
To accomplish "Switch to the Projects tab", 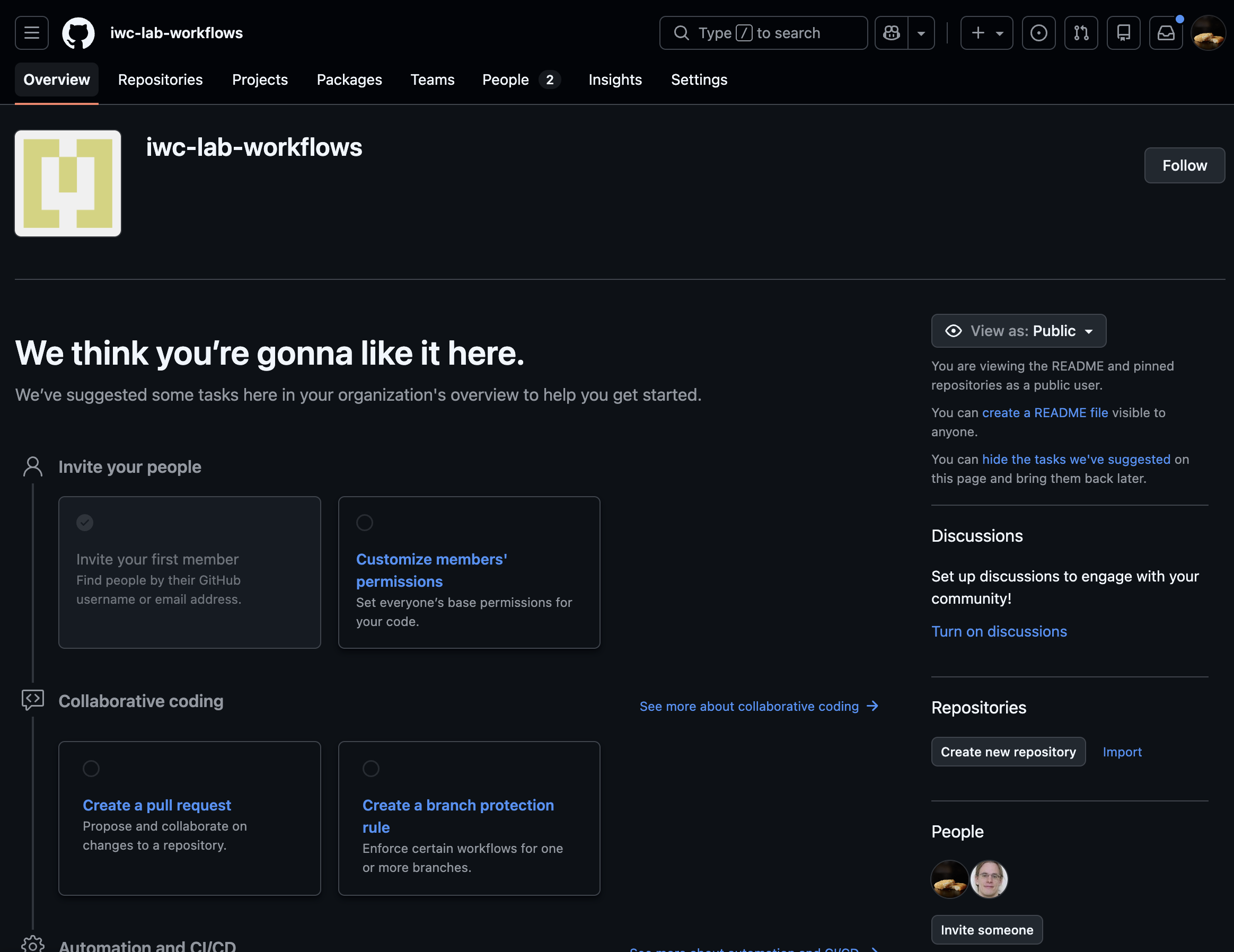I will 260,80.
